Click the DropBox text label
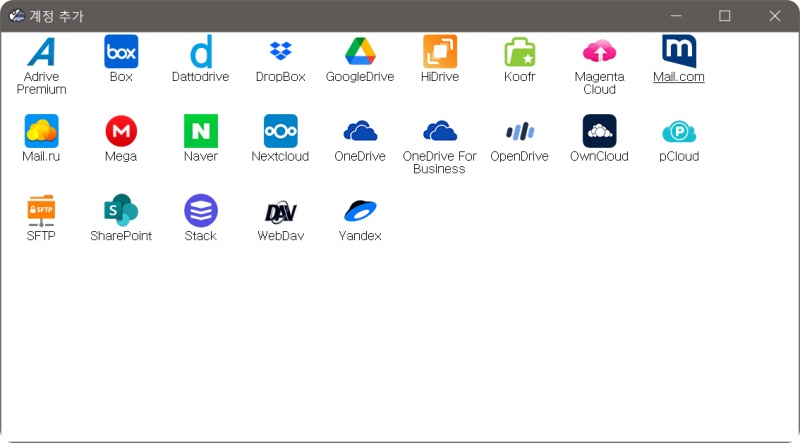 [281, 77]
